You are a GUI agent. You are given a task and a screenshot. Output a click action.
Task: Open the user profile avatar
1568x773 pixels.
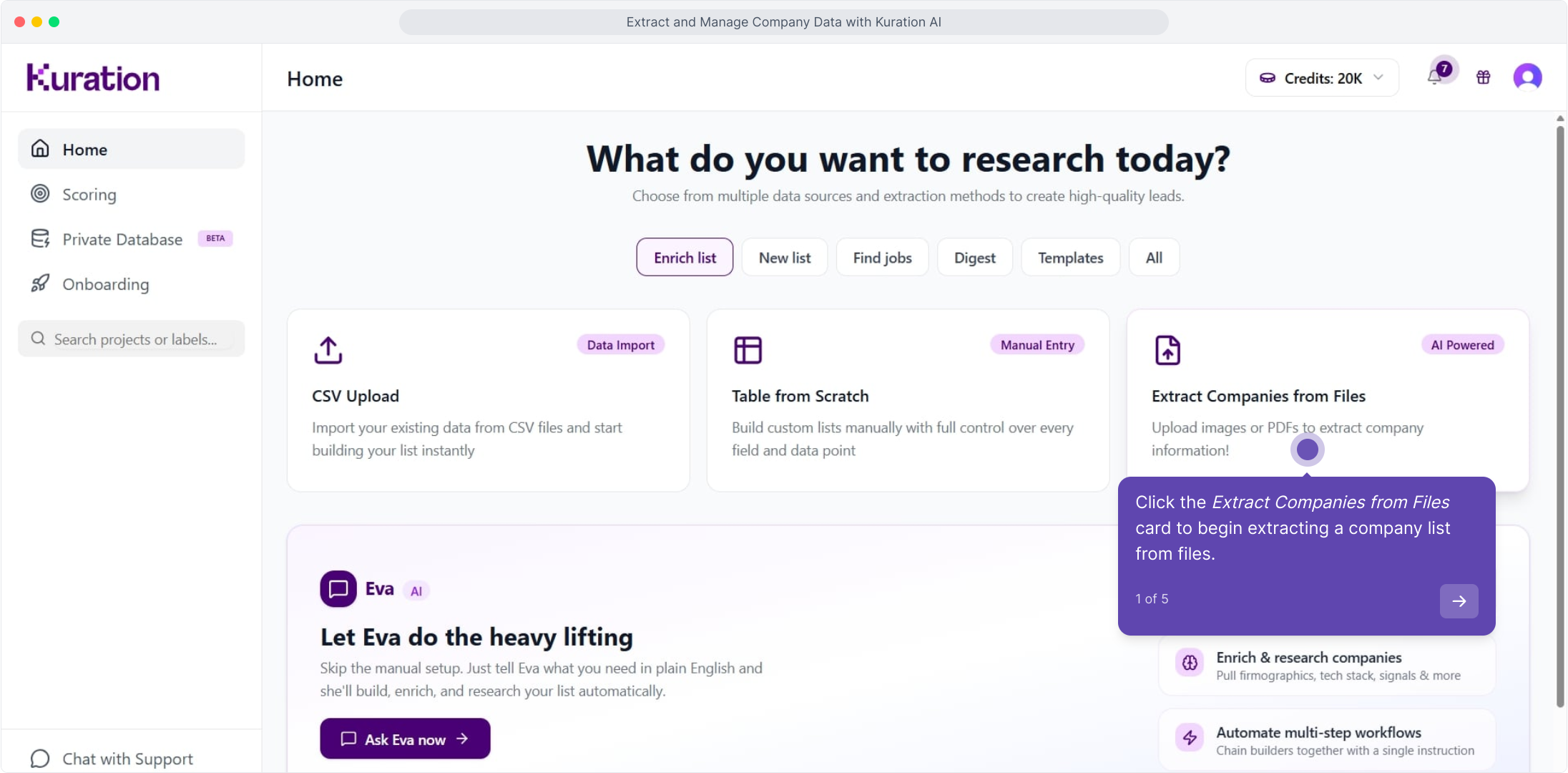(1527, 77)
